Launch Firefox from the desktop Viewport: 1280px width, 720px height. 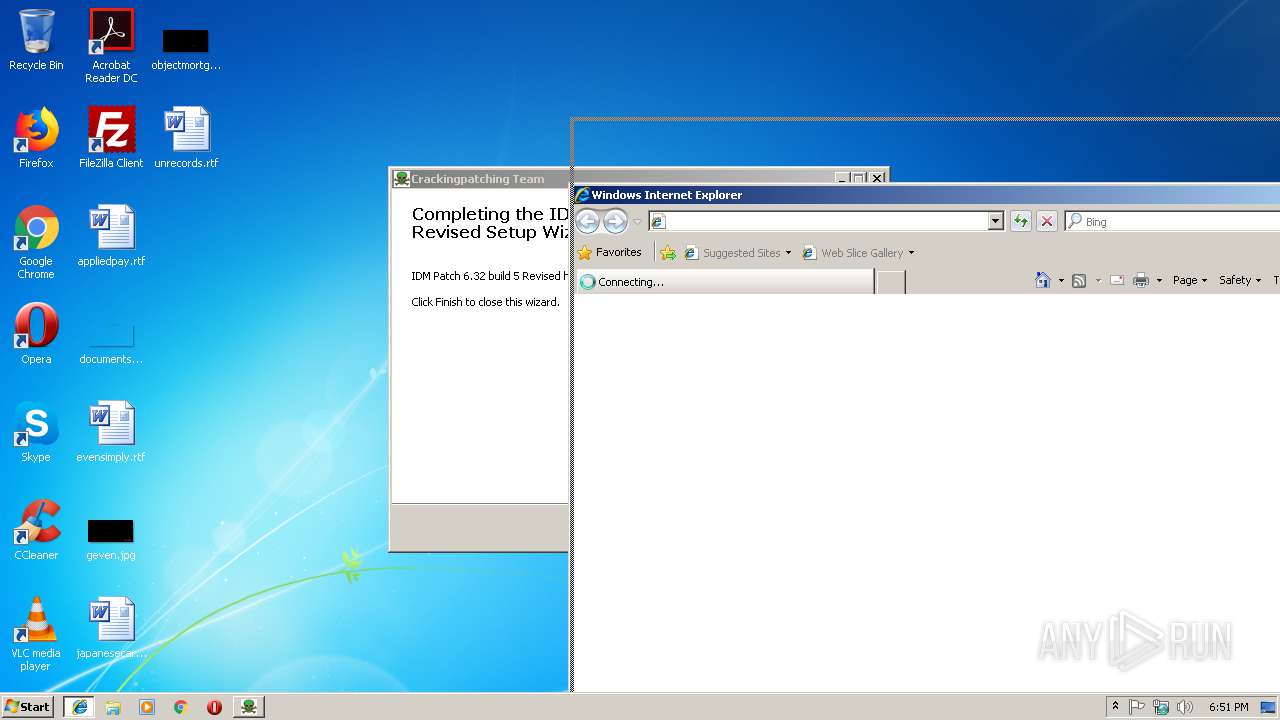coord(36,138)
